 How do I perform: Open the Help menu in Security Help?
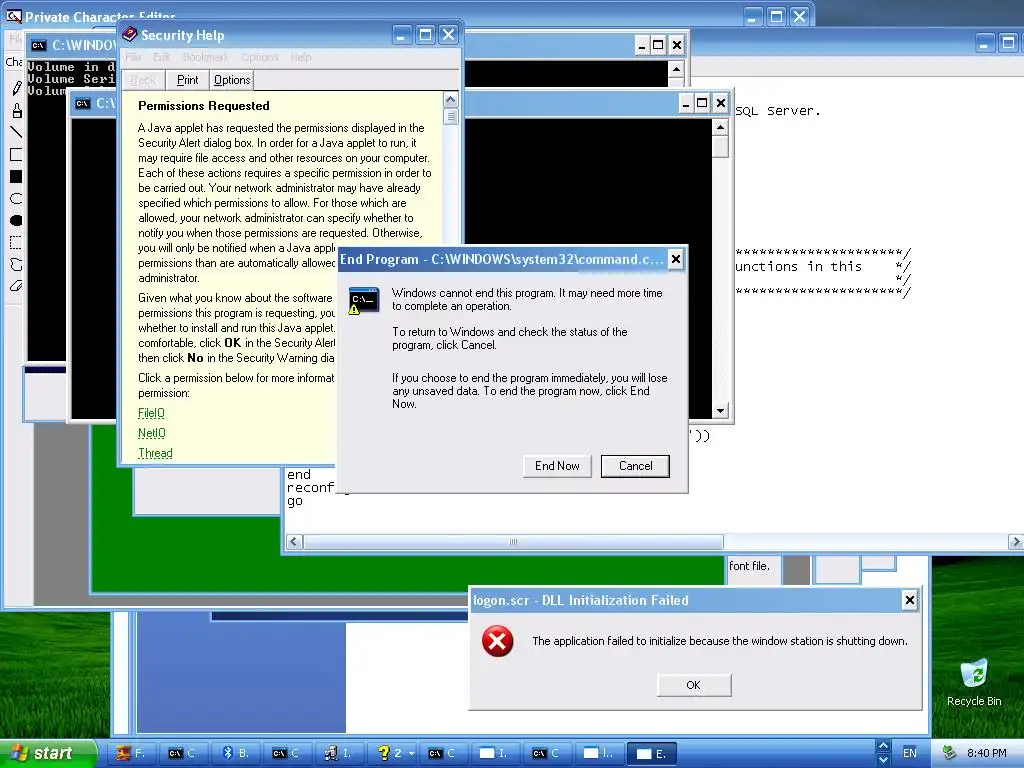[300, 57]
